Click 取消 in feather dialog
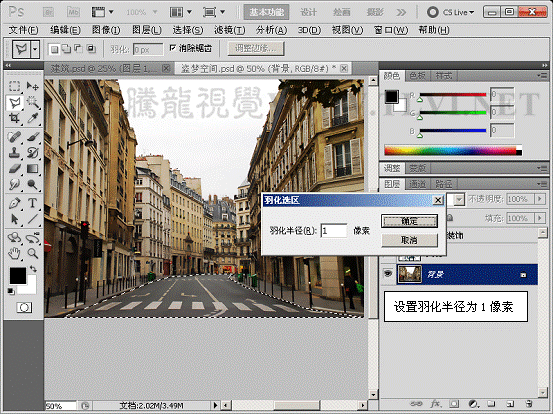 (x=409, y=240)
